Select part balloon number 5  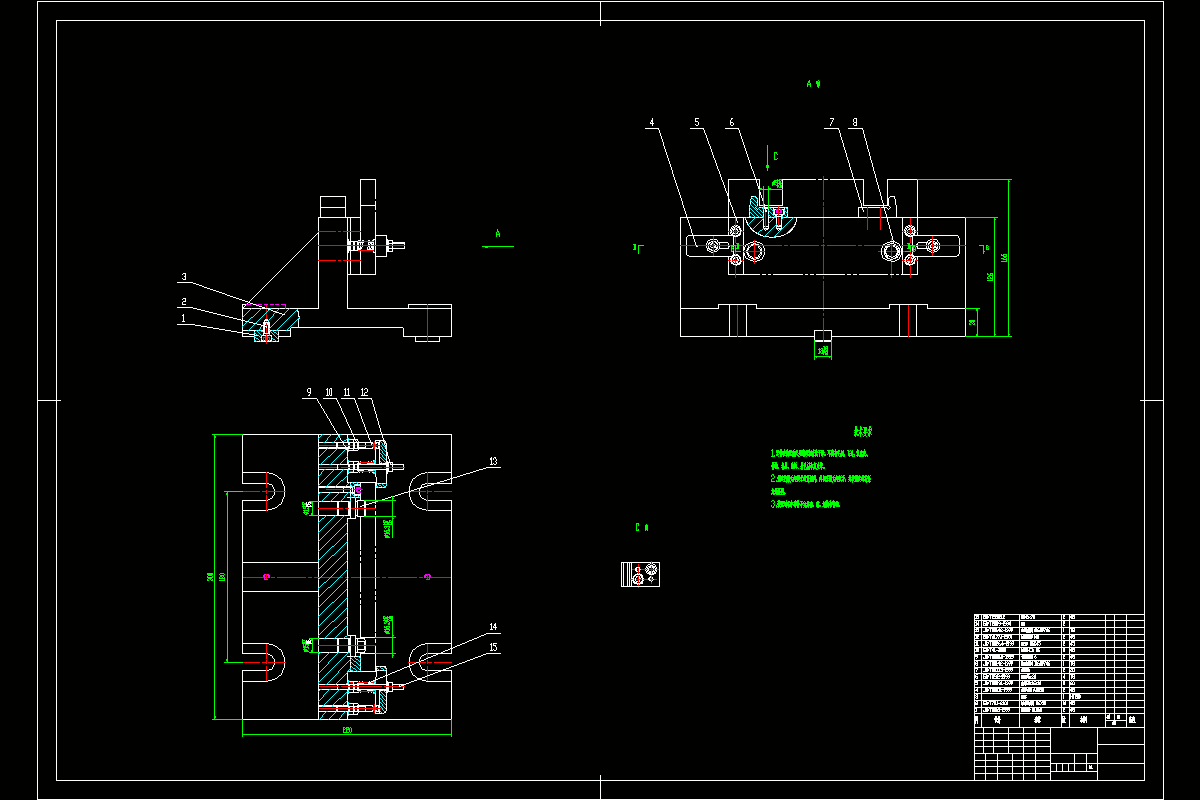pyautogui.click(x=697, y=123)
